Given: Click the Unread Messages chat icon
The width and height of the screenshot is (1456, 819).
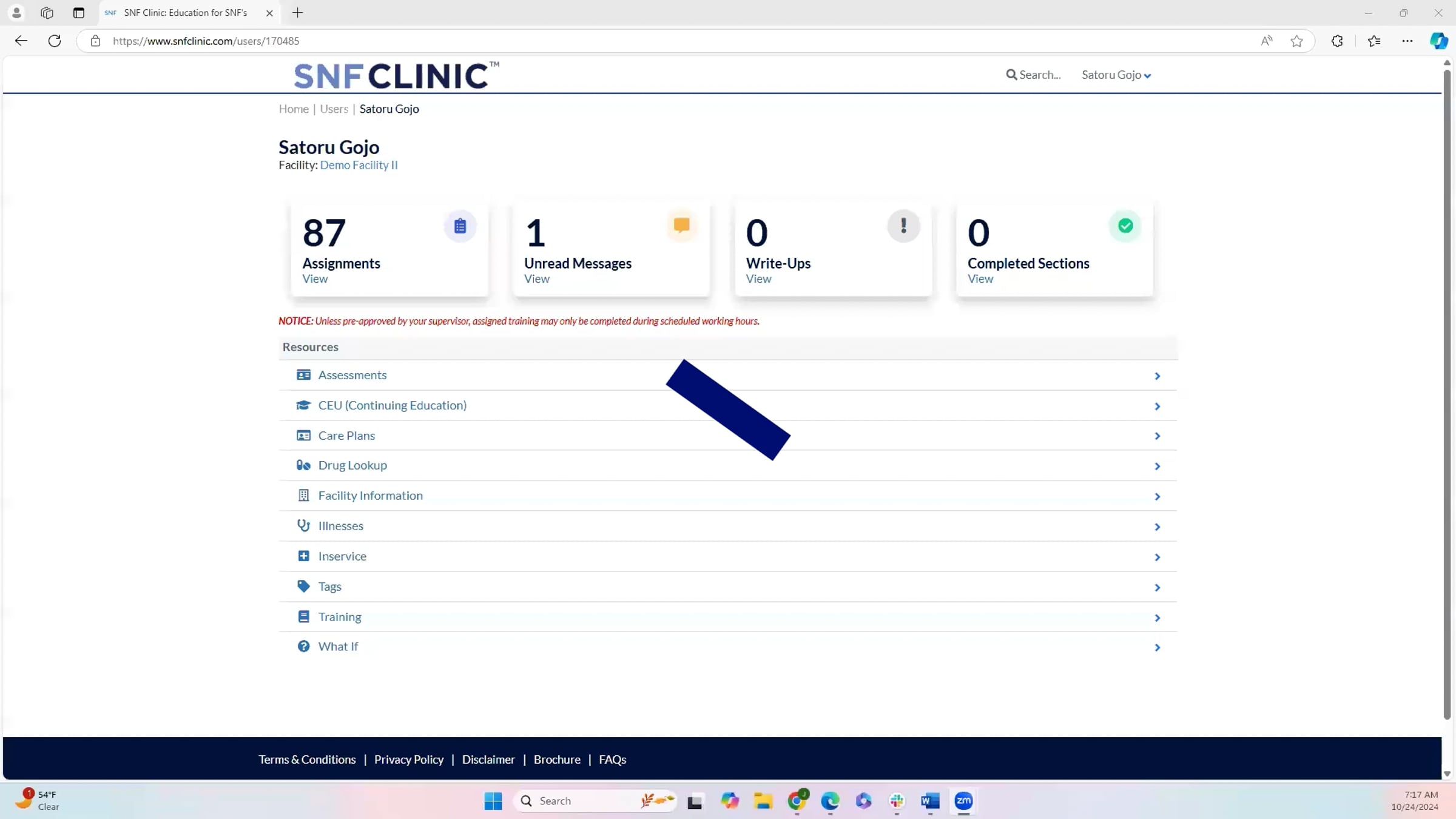Looking at the screenshot, I should pos(681,226).
